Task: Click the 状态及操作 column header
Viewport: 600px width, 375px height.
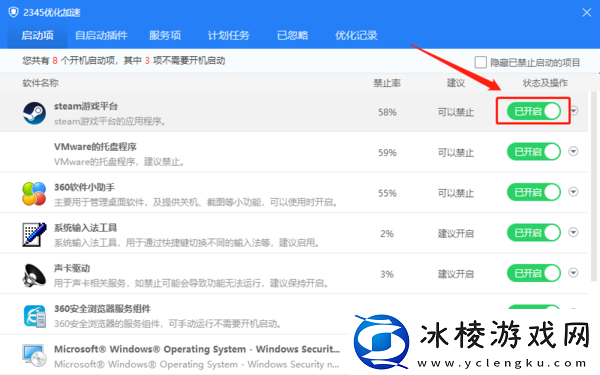Action: point(545,83)
